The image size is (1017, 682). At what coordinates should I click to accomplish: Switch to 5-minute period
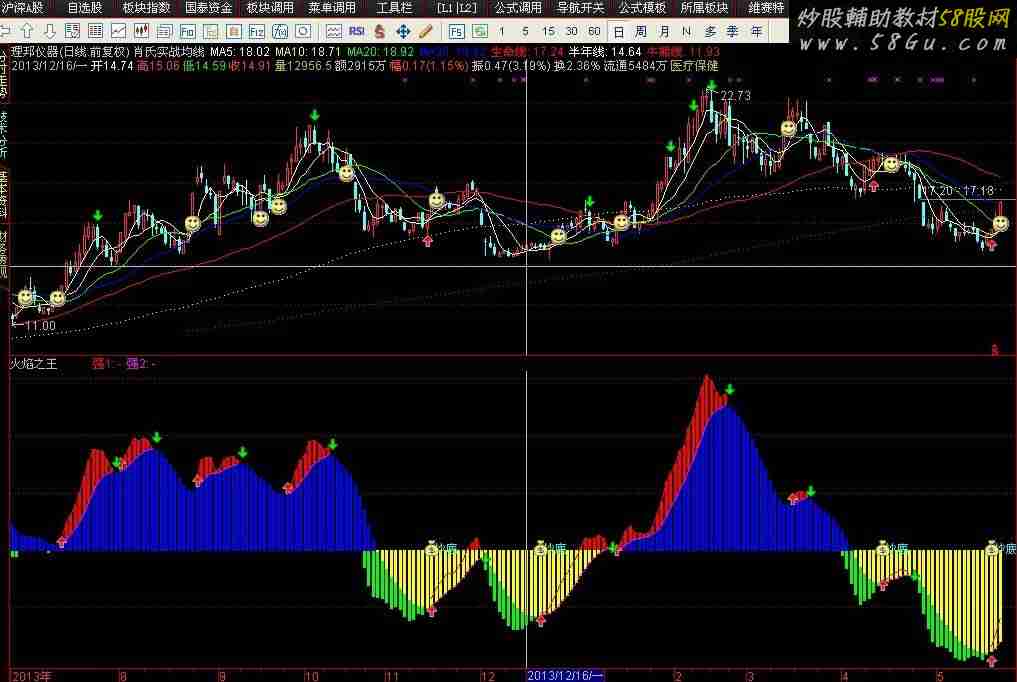pyautogui.click(x=525, y=30)
